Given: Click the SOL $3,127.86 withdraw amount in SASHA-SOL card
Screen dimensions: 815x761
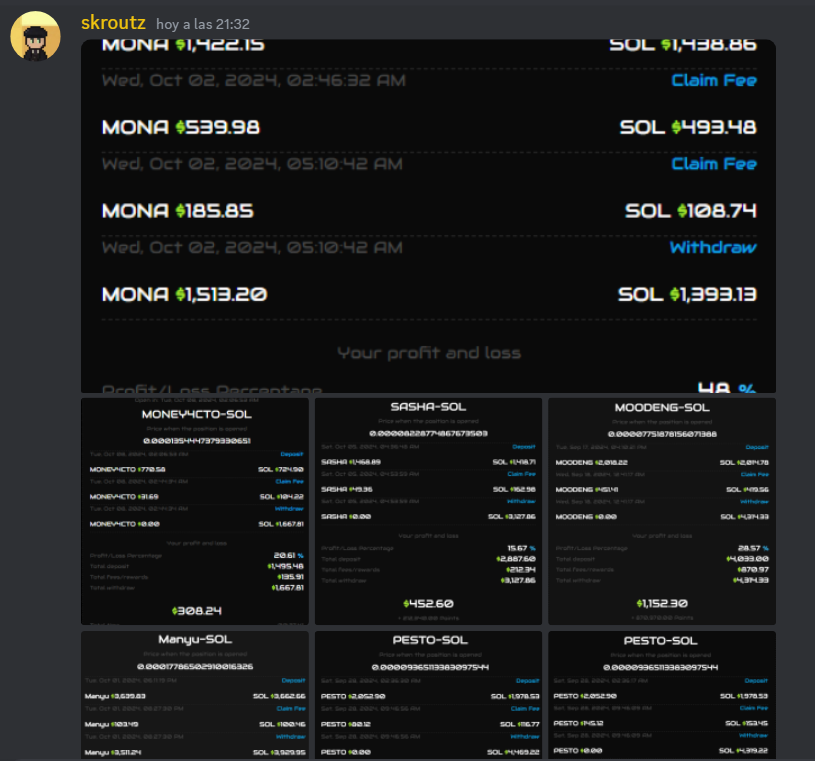Looking at the screenshot, I should click(x=511, y=517).
